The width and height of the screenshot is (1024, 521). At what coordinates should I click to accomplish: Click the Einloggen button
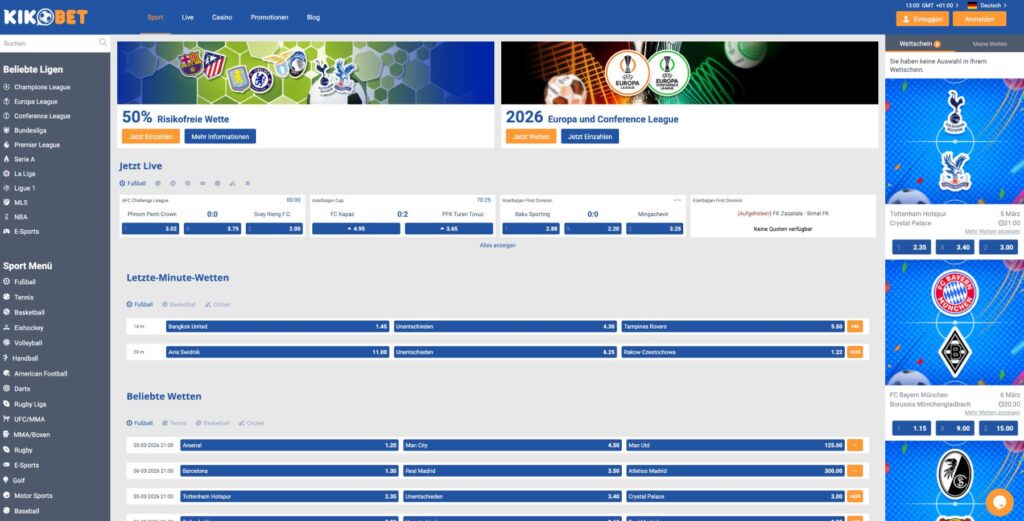click(x=922, y=19)
